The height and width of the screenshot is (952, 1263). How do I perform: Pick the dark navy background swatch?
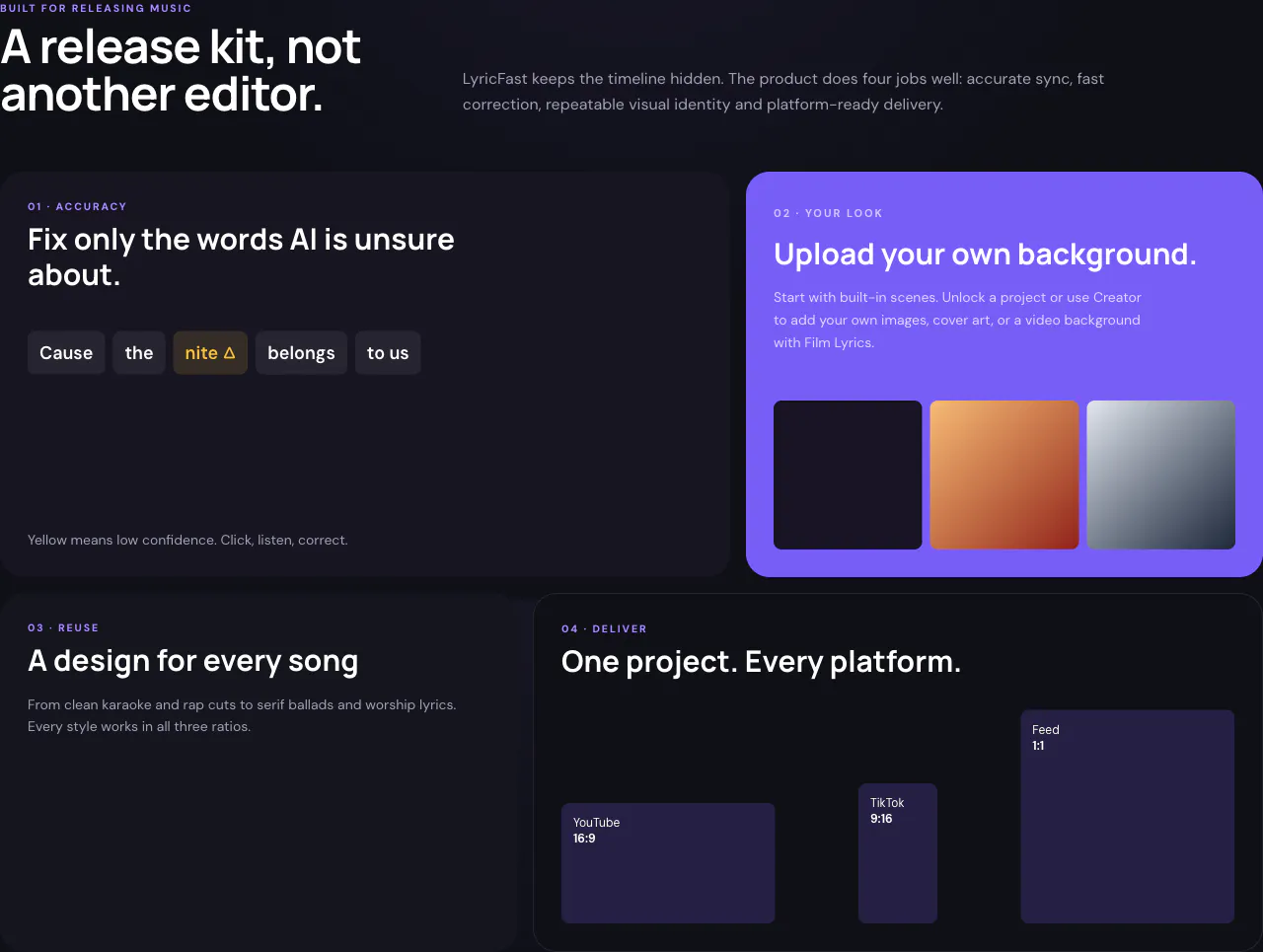[848, 475]
